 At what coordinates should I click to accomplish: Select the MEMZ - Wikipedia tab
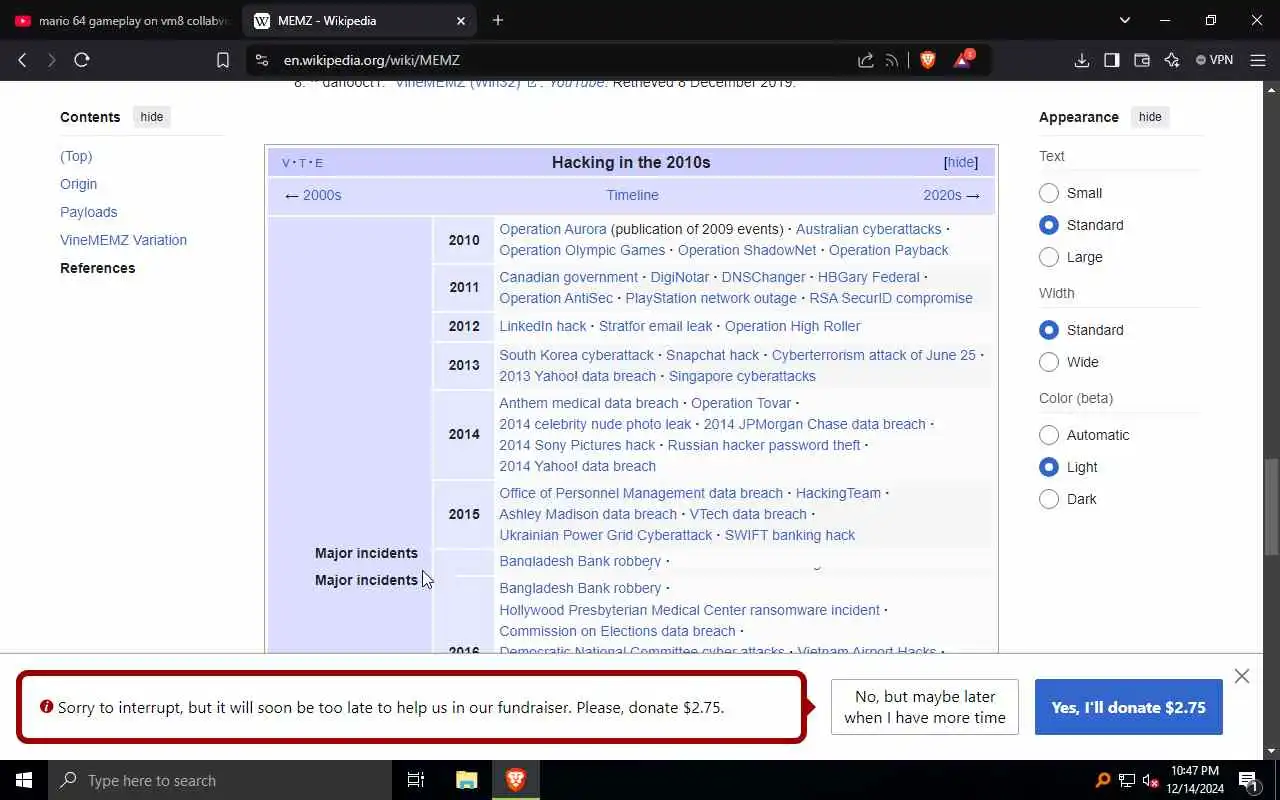(x=360, y=20)
